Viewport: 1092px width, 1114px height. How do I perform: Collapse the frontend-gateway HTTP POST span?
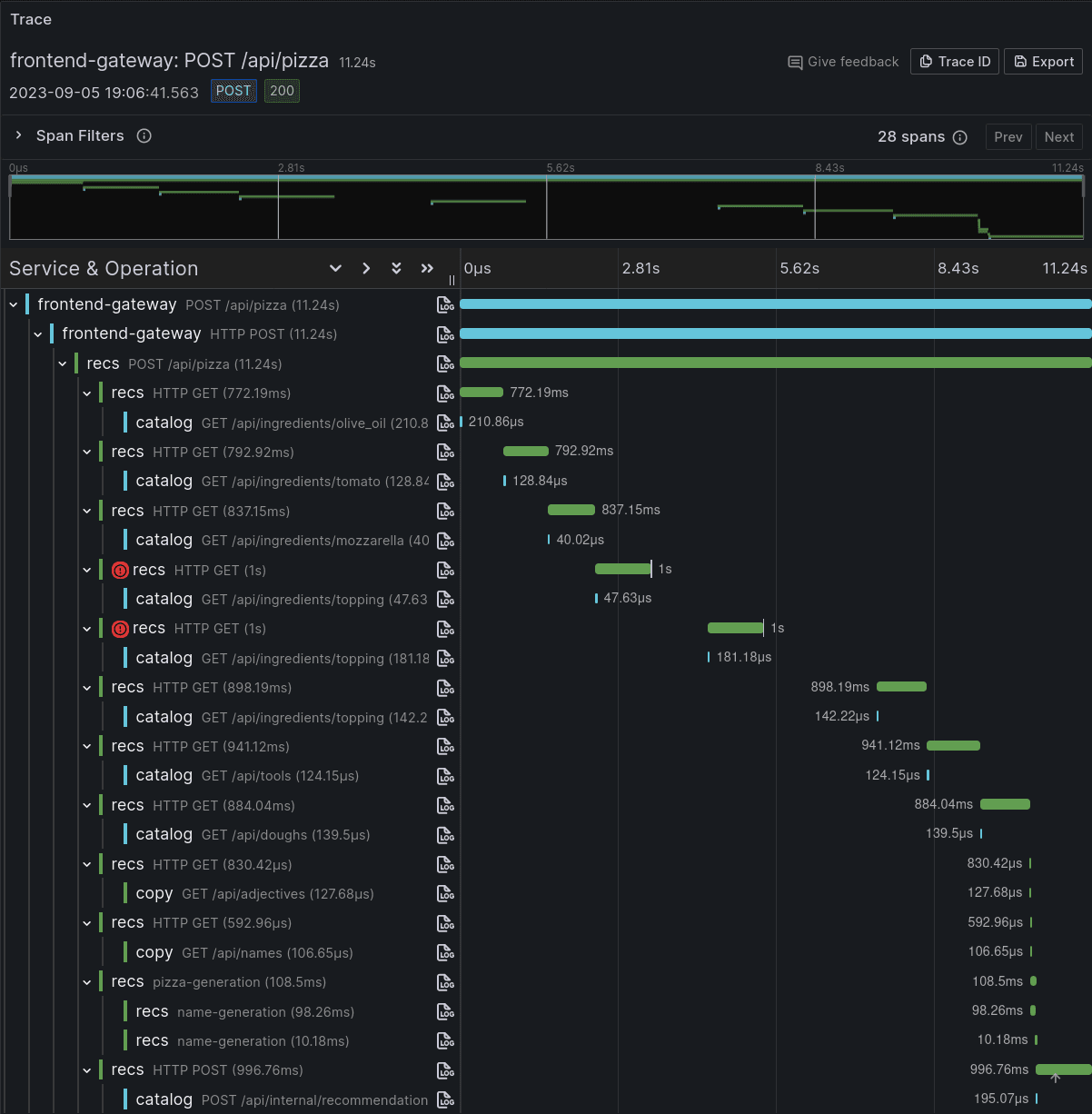(38, 333)
